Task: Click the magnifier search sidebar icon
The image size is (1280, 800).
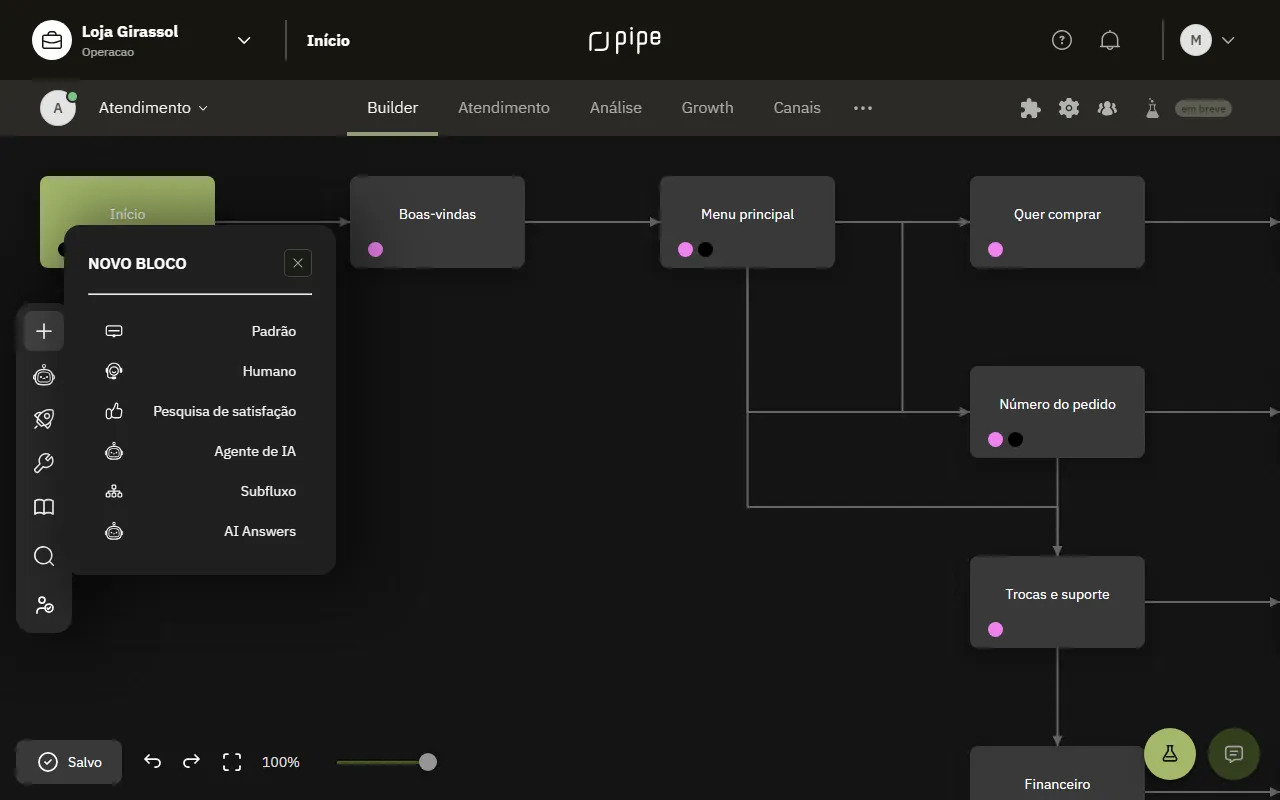Action: 44,556
